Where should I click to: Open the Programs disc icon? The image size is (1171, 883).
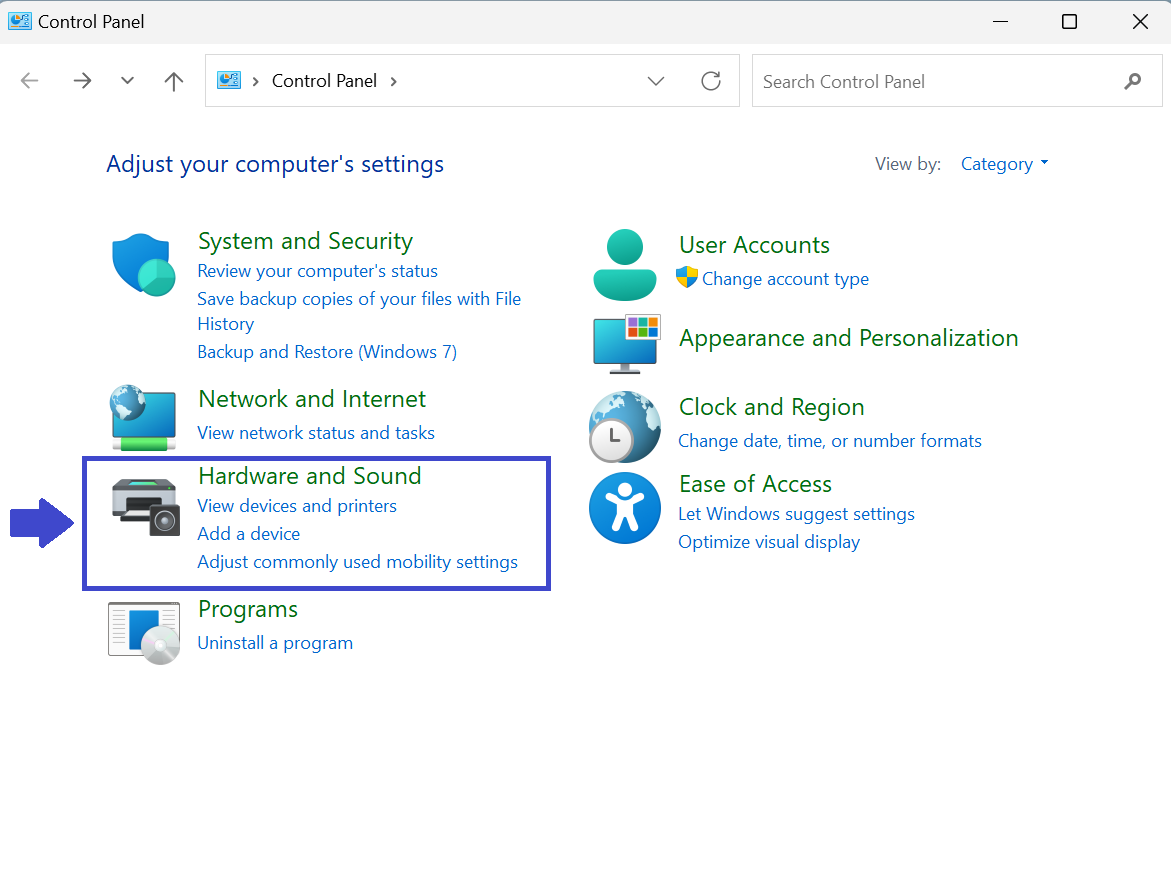144,633
